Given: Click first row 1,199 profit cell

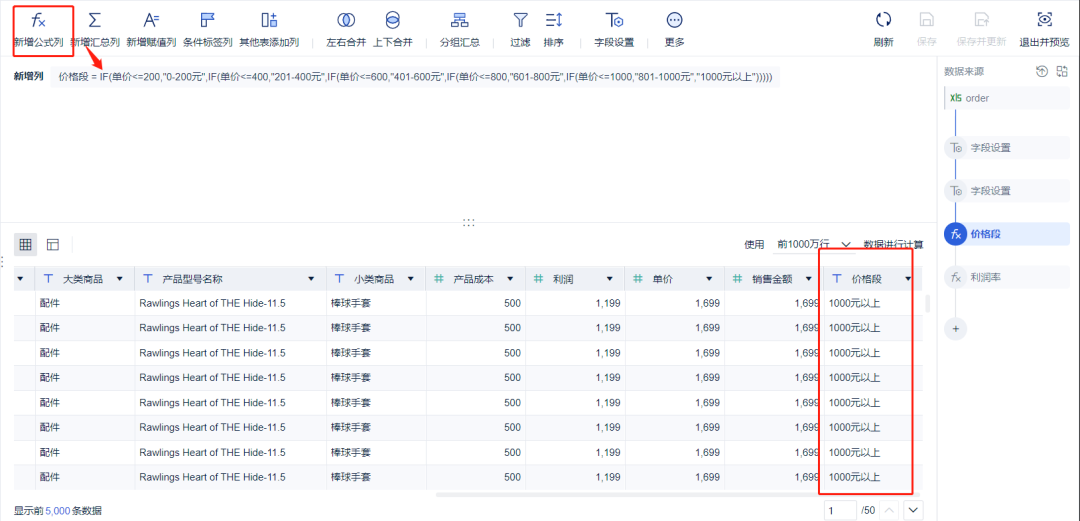Looking at the screenshot, I should [575, 303].
